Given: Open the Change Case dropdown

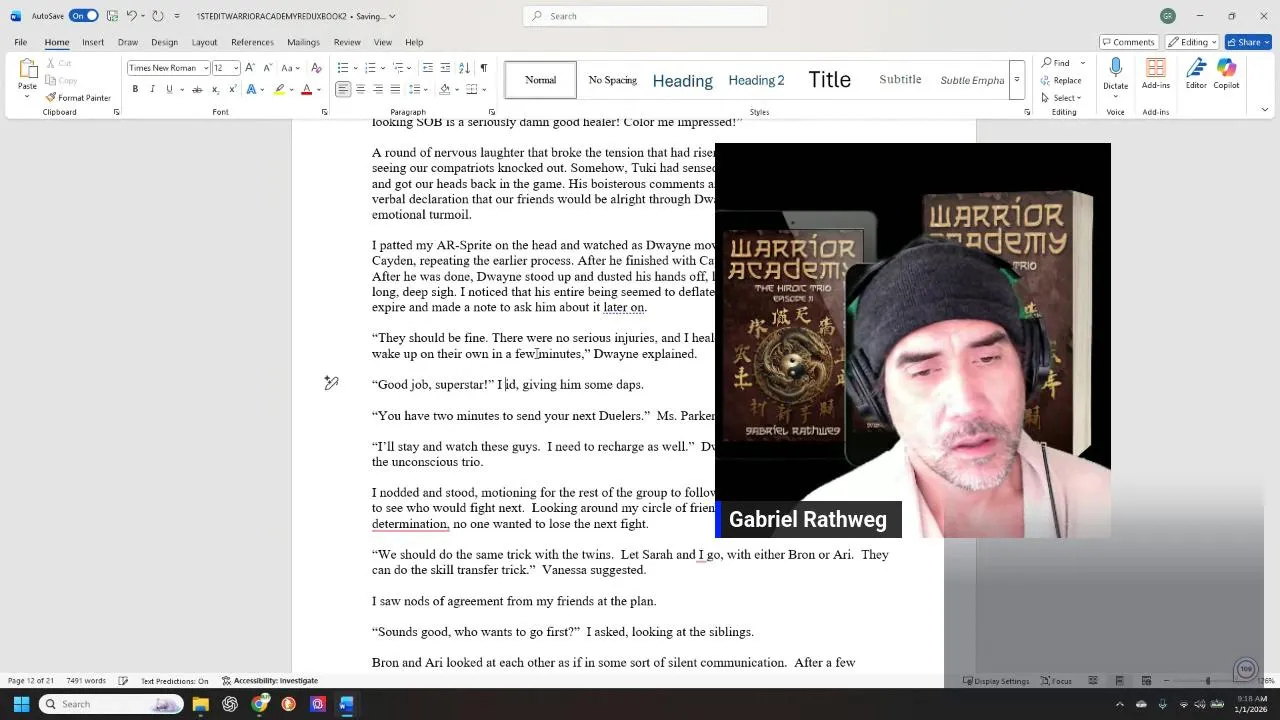Looking at the screenshot, I should [x=290, y=68].
